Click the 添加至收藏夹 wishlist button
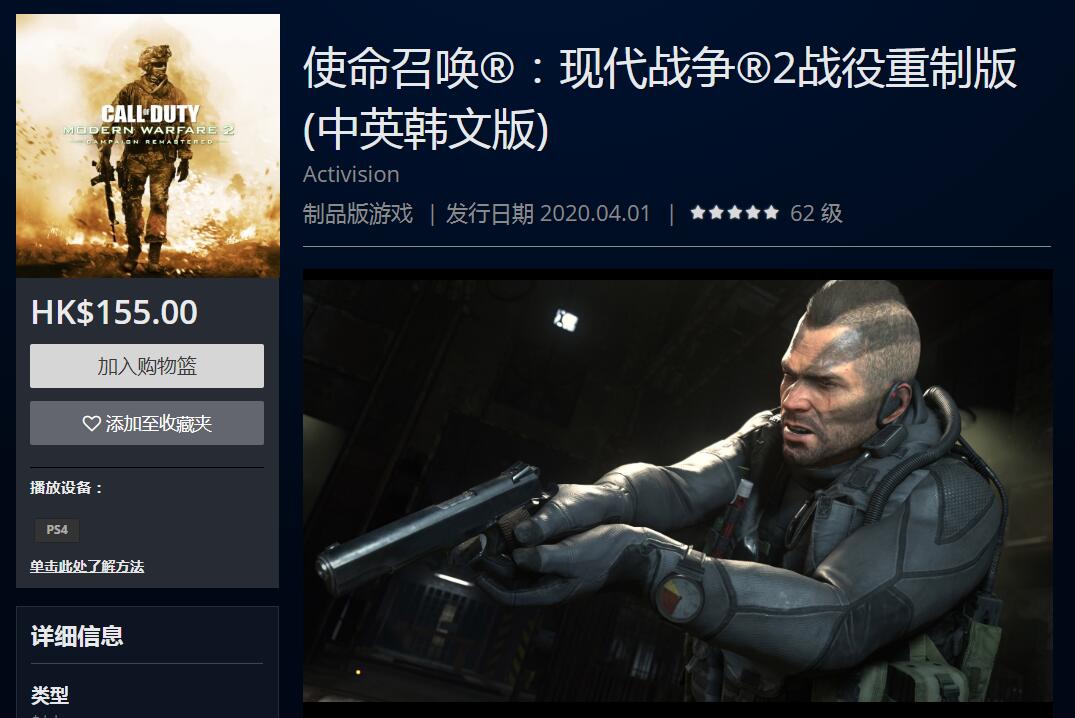1075x718 pixels. (147, 423)
